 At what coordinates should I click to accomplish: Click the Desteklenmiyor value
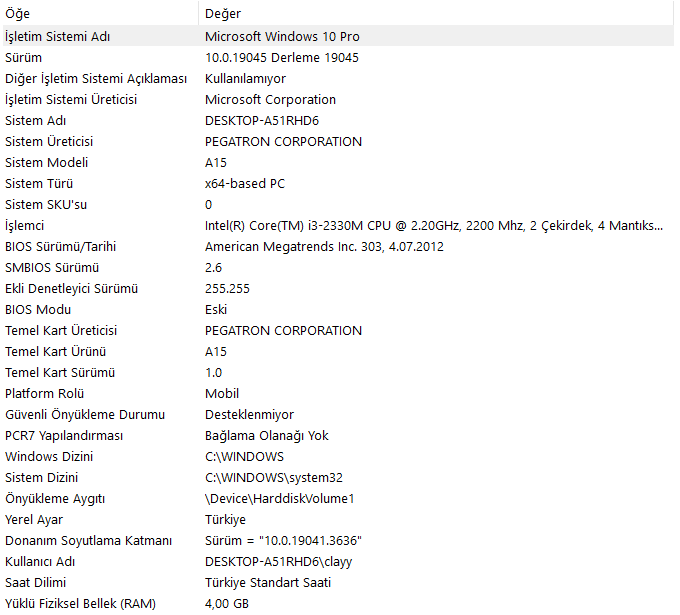[249, 415]
